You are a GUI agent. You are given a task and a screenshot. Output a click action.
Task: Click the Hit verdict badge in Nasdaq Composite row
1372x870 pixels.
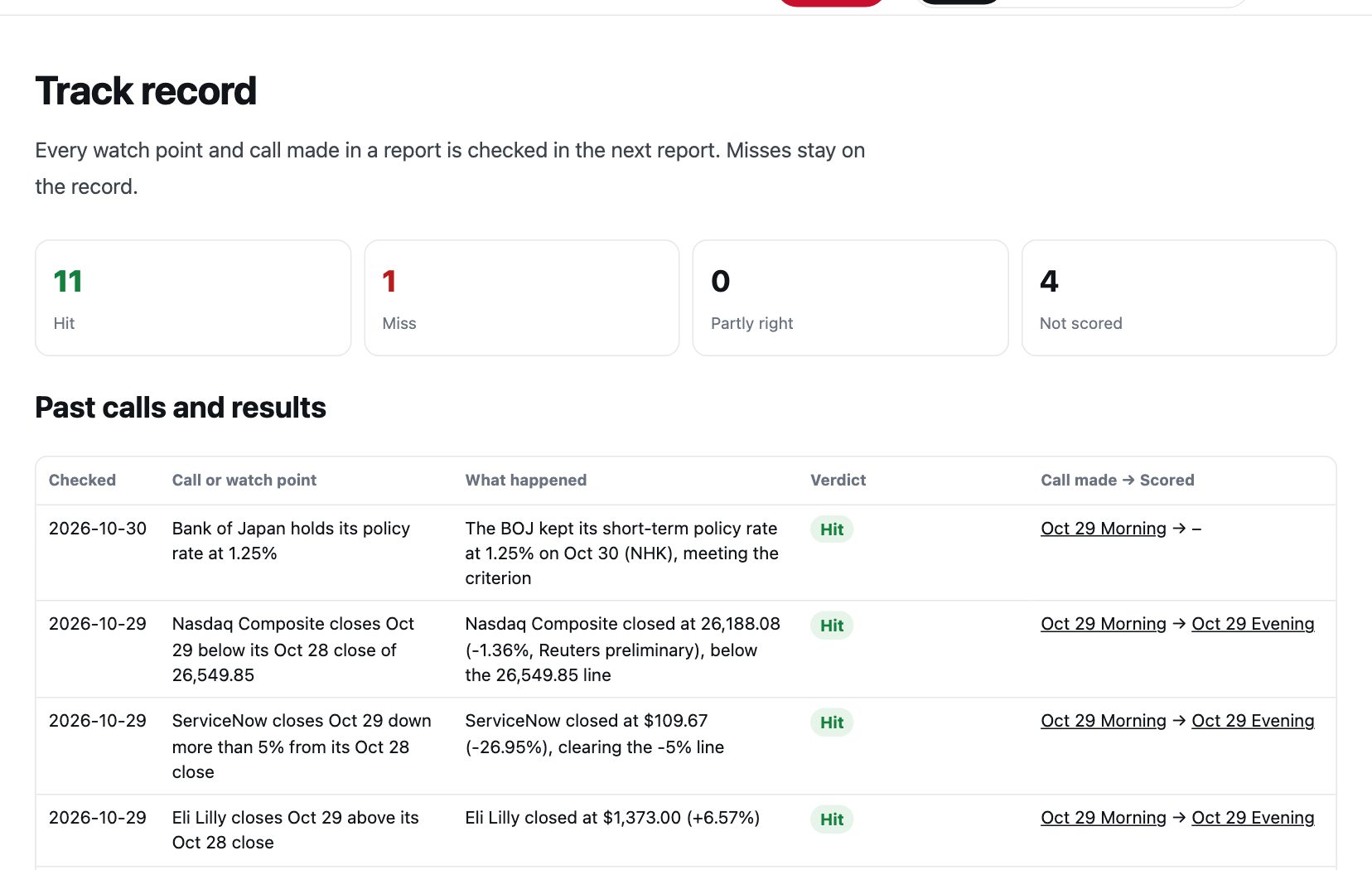point(832,626)
